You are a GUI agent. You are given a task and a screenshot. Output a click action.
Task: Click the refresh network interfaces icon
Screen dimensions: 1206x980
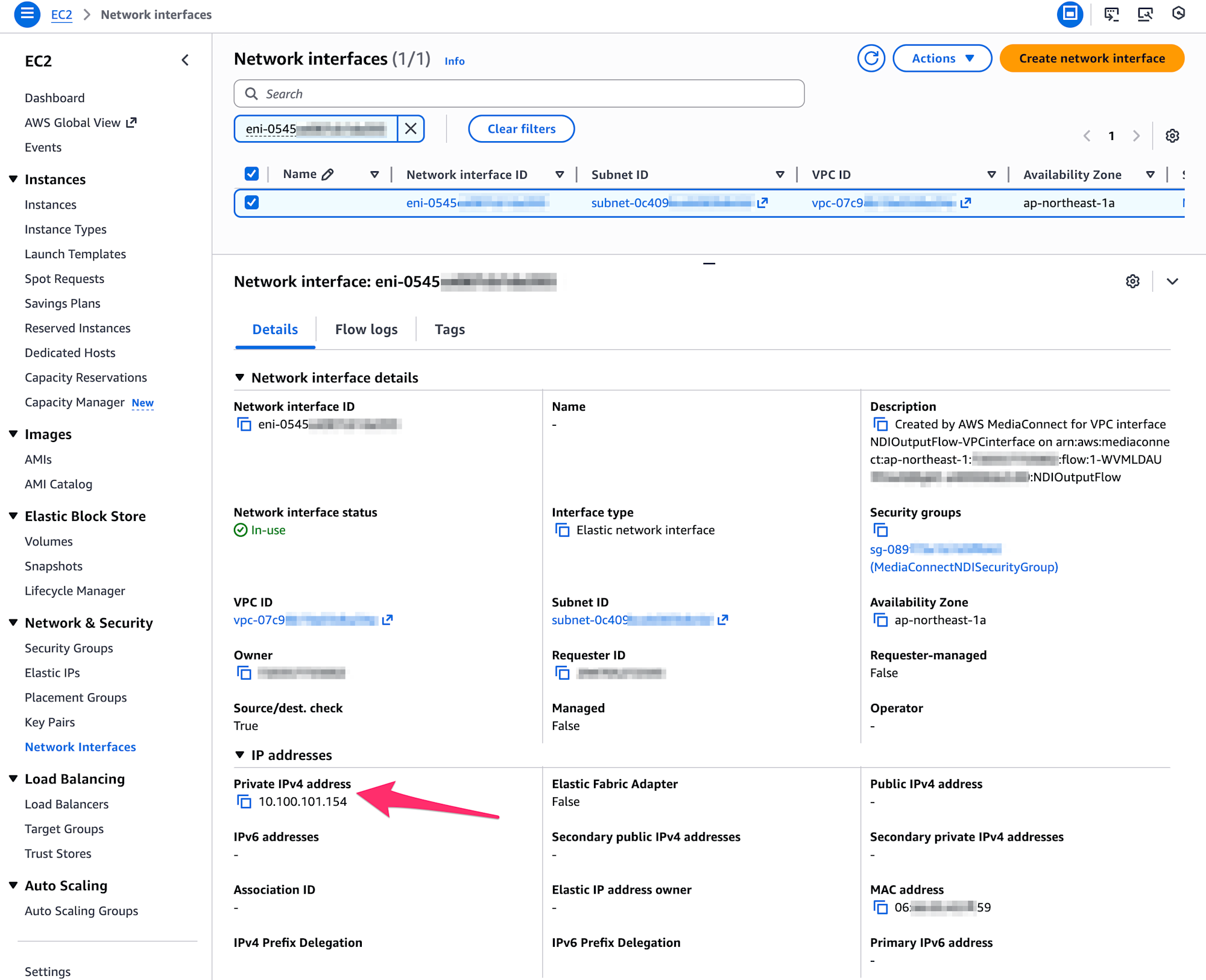[x=871, y=58]
